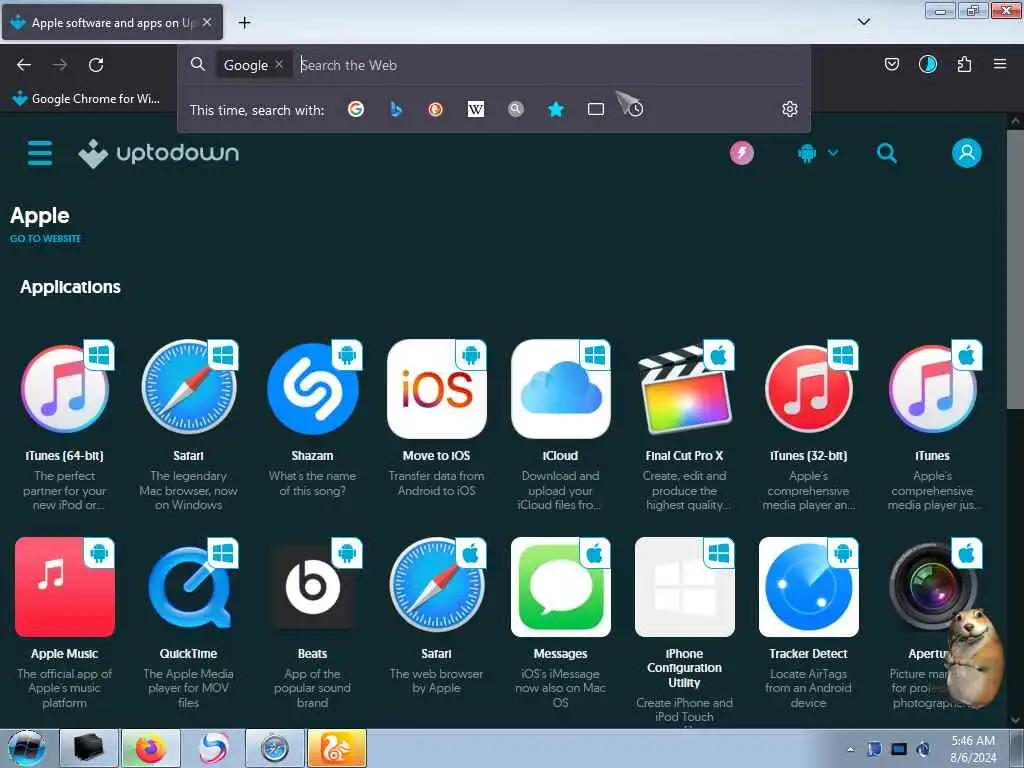This screenshot has height=768, width=1024.
Task: Open the user account profile icon
Action: click(967, 153)
